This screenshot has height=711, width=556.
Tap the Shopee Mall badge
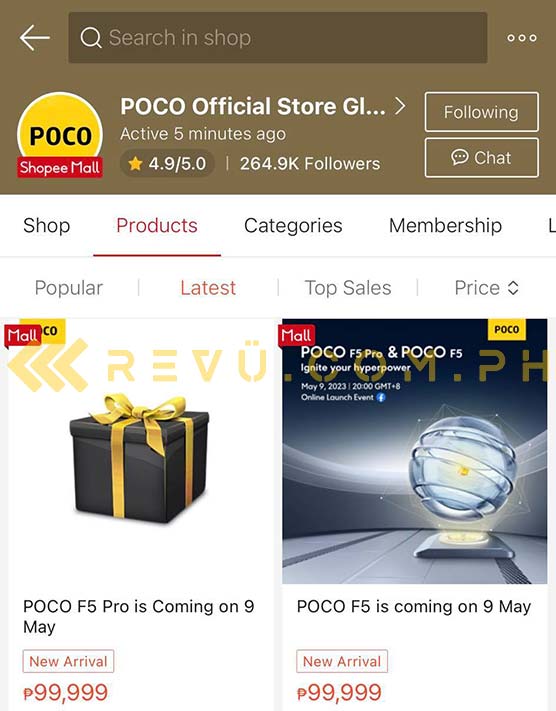click(x=60, y=167)
